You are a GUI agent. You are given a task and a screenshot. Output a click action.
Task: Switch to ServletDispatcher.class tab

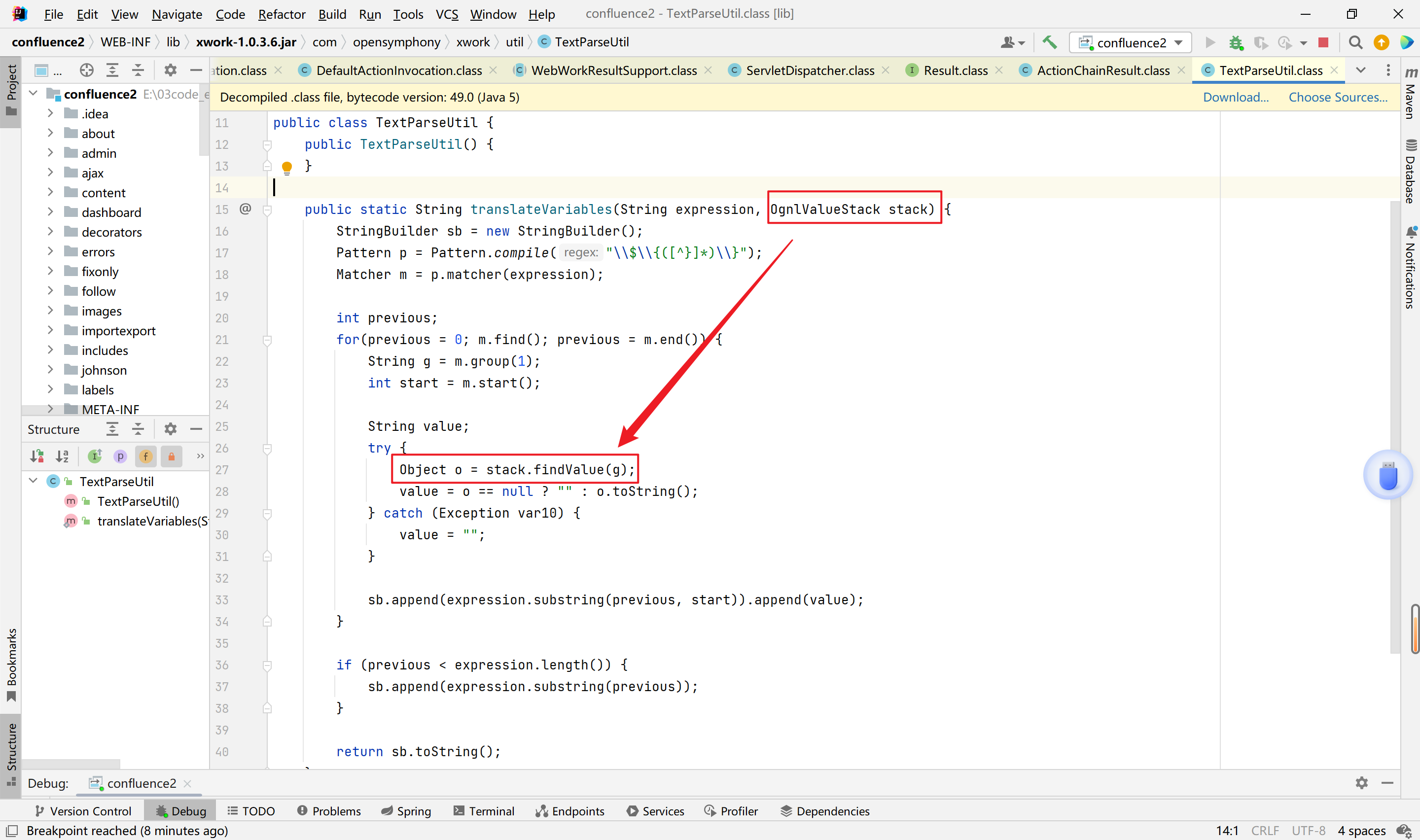tap(810, 70)
